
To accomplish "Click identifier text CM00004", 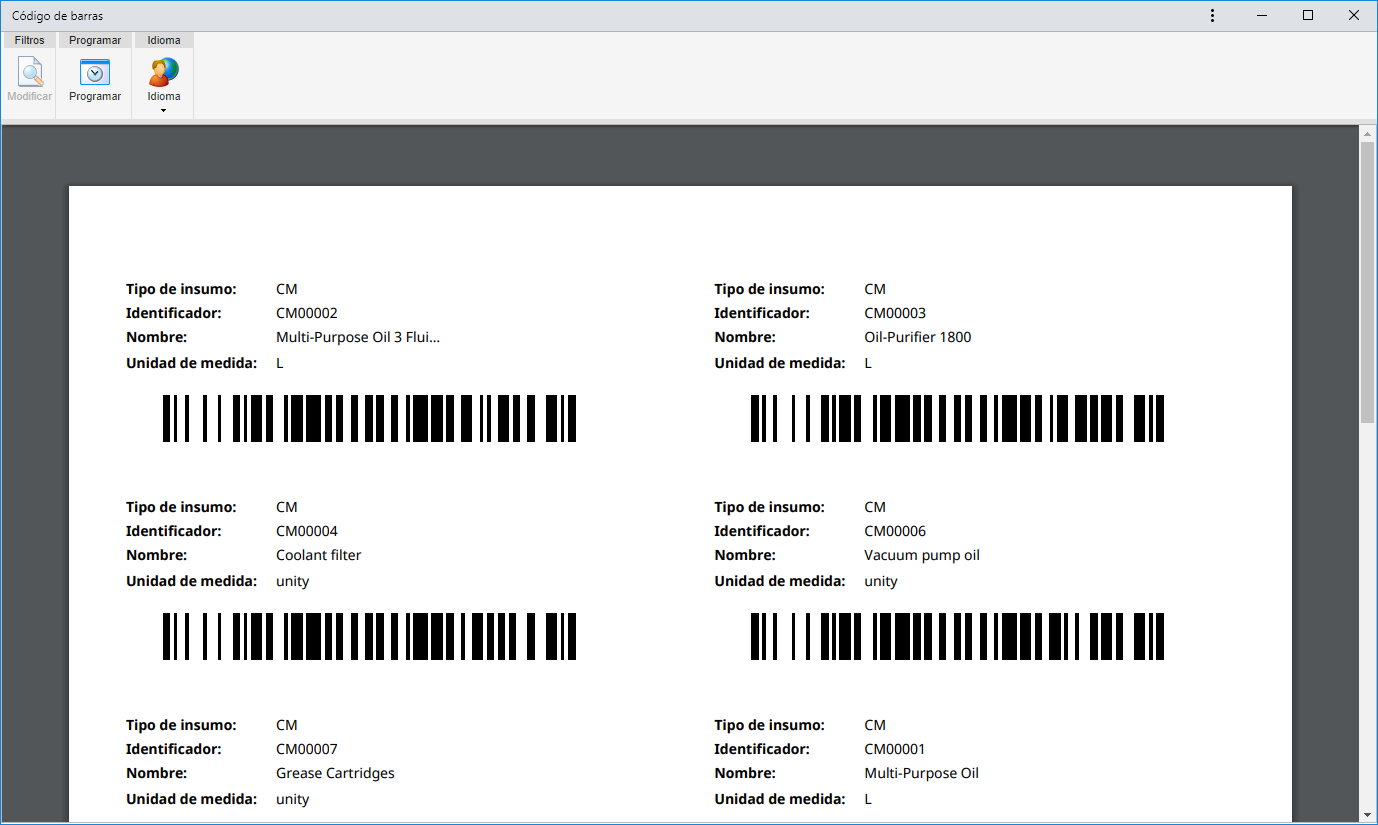I will click(307, 531).
